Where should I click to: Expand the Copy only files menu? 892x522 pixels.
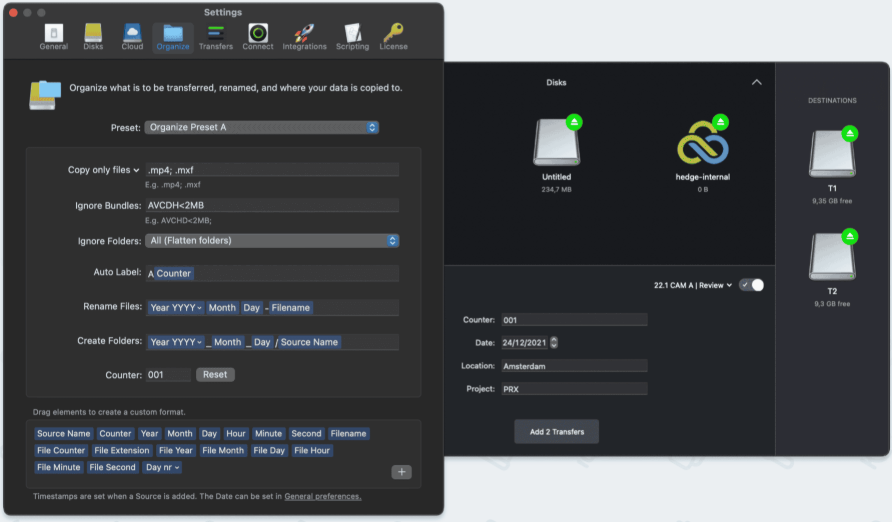(x=104, y=170)
